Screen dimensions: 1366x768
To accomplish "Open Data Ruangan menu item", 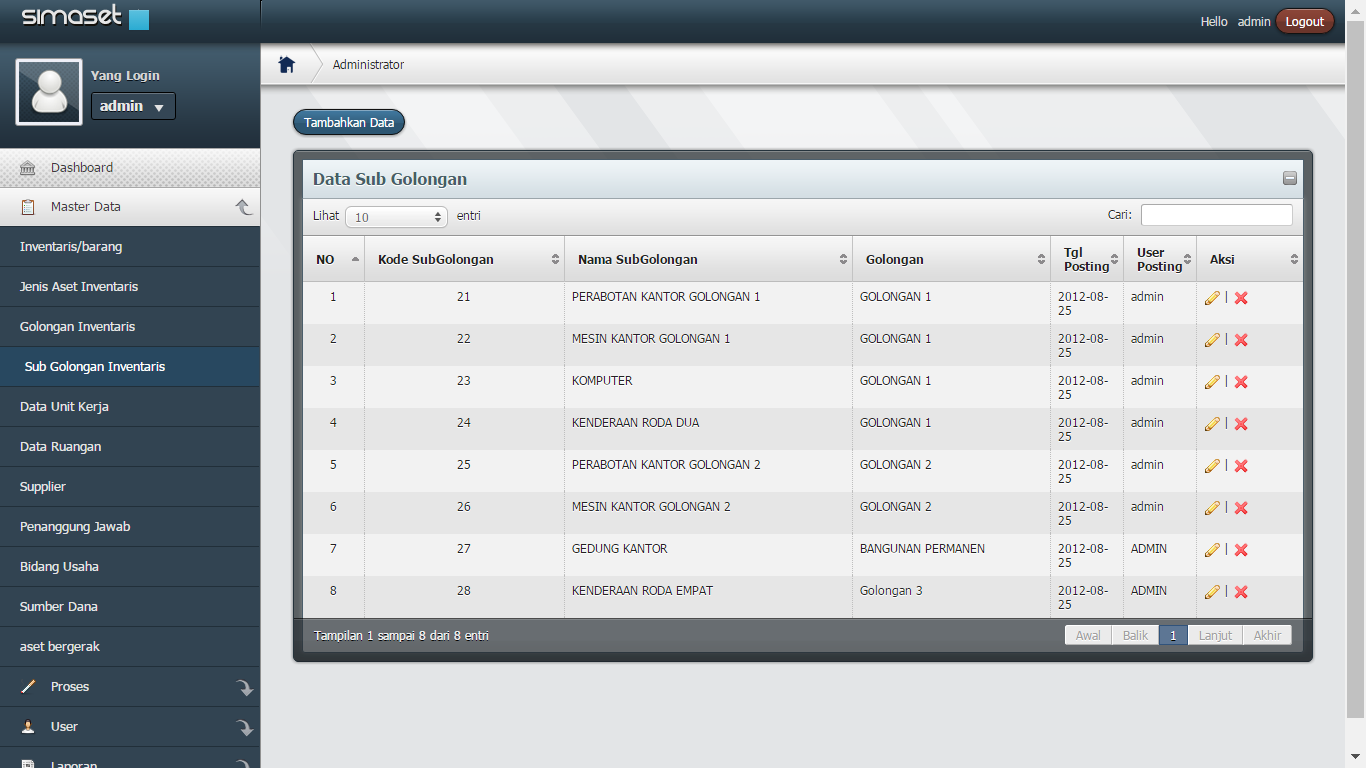I will (x=130, y=447).
